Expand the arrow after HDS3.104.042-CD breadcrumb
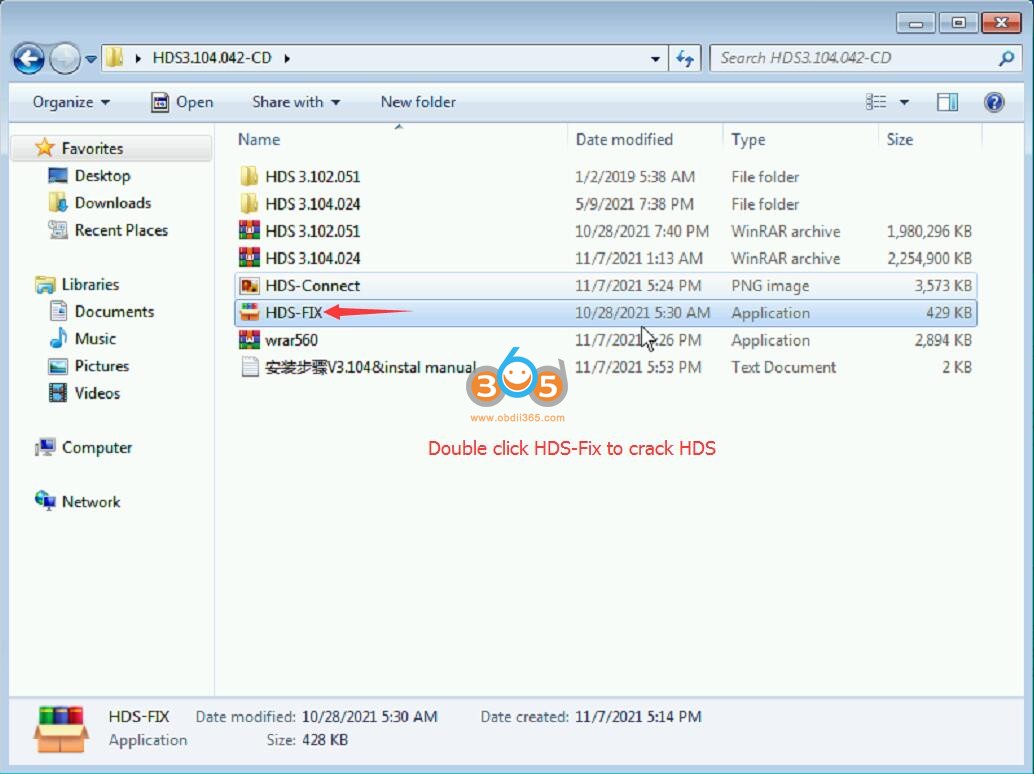This screenshot has height=774, width=1034. tap(287, 58)
